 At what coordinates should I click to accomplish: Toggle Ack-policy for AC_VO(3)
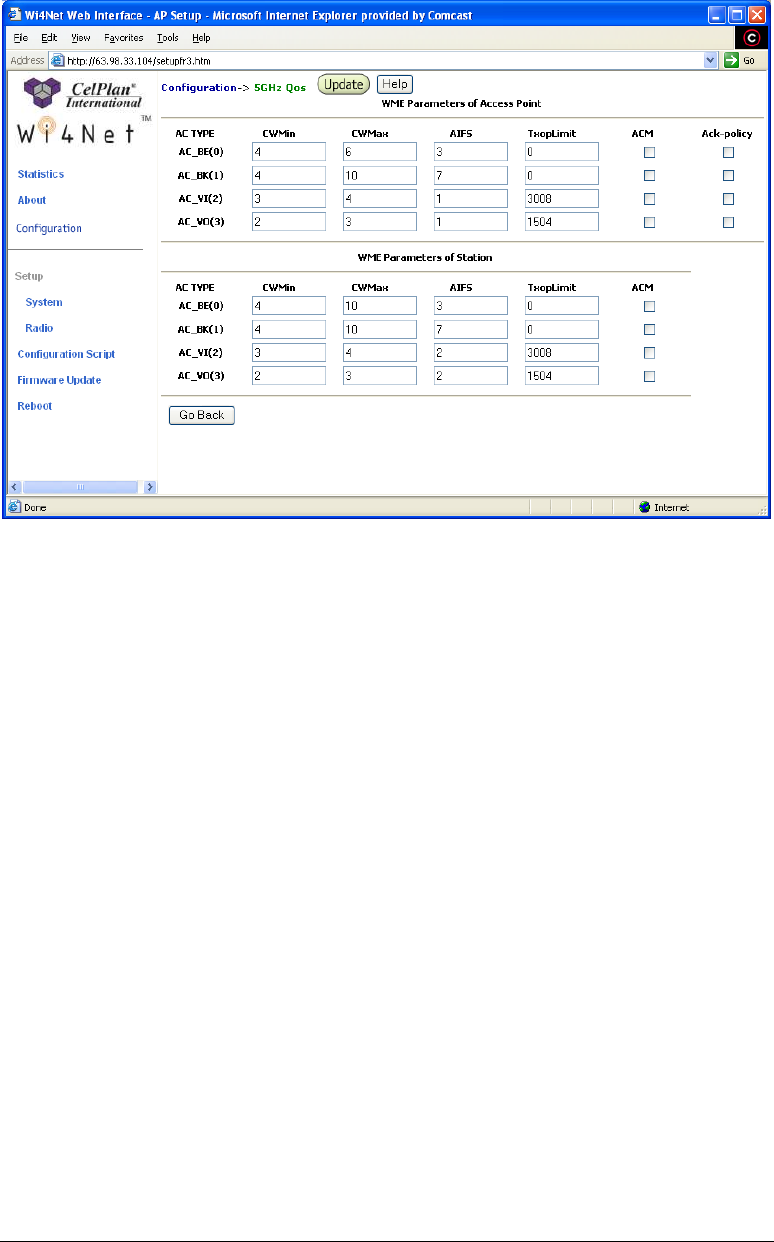click(x=728, y=222)
